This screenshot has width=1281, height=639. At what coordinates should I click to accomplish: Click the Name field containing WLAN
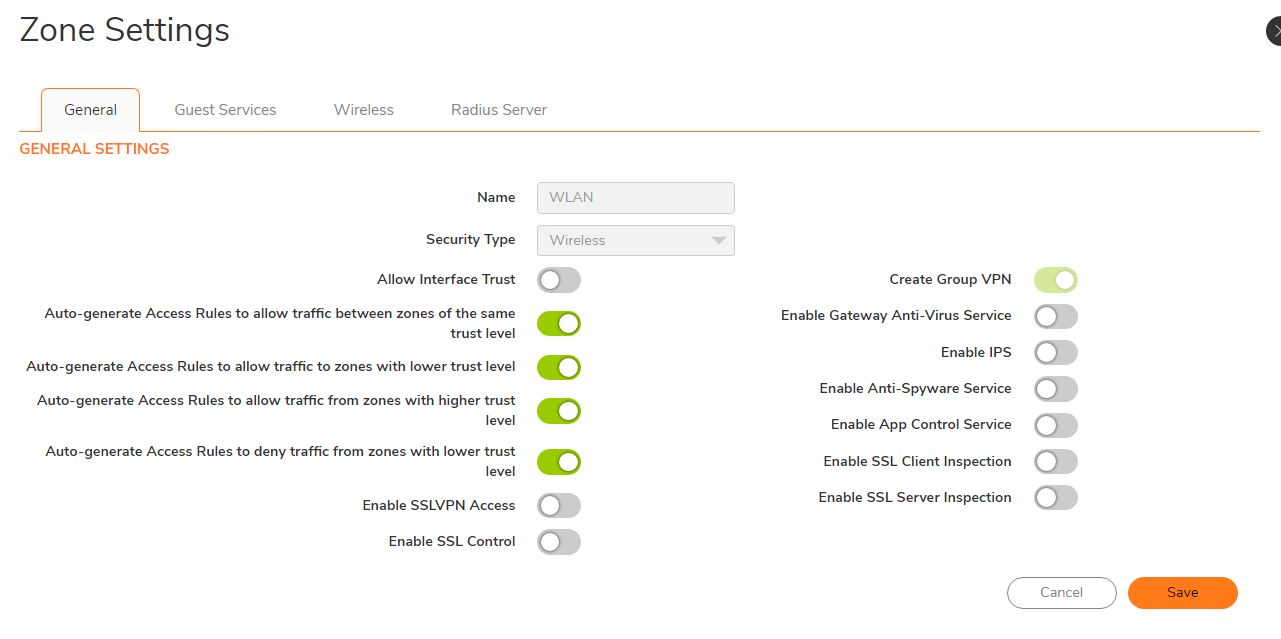click(x=636, y=198)
